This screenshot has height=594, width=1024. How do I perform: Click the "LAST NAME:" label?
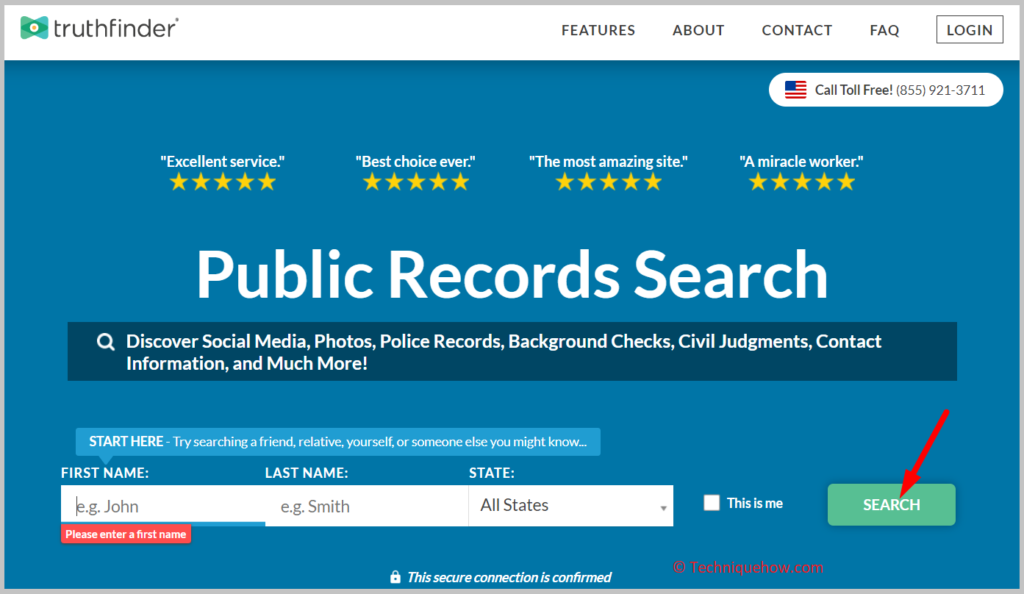pos(306,473)
